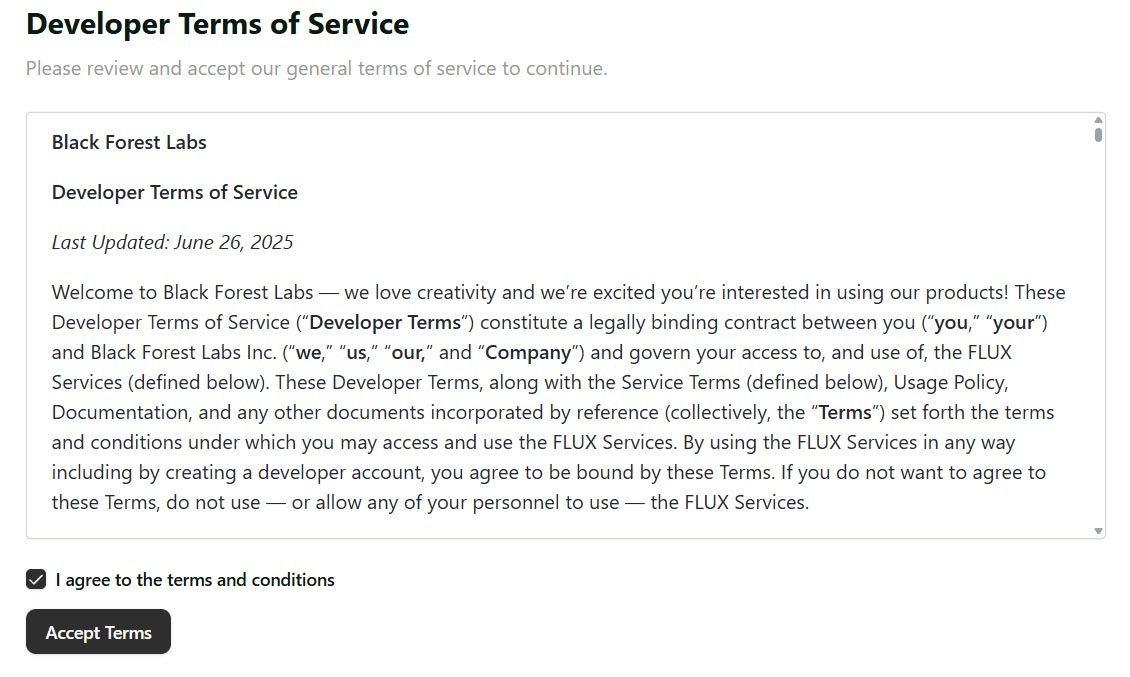Viewport: 1130px width, 677px height.
Task: Click the bold word "you" in quotes
Action: coord(950,323)
